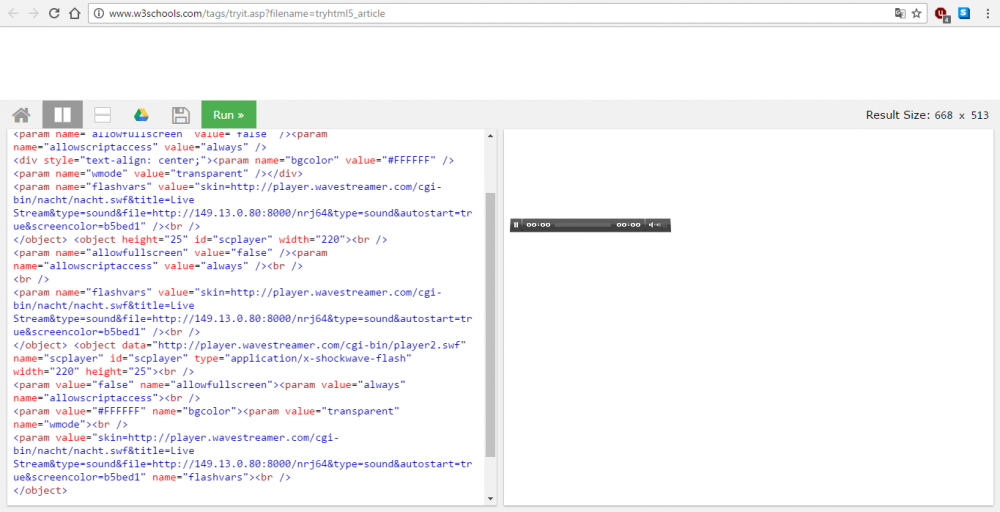Click 'application/x-shockwave-flash' type value

(320, 358)
